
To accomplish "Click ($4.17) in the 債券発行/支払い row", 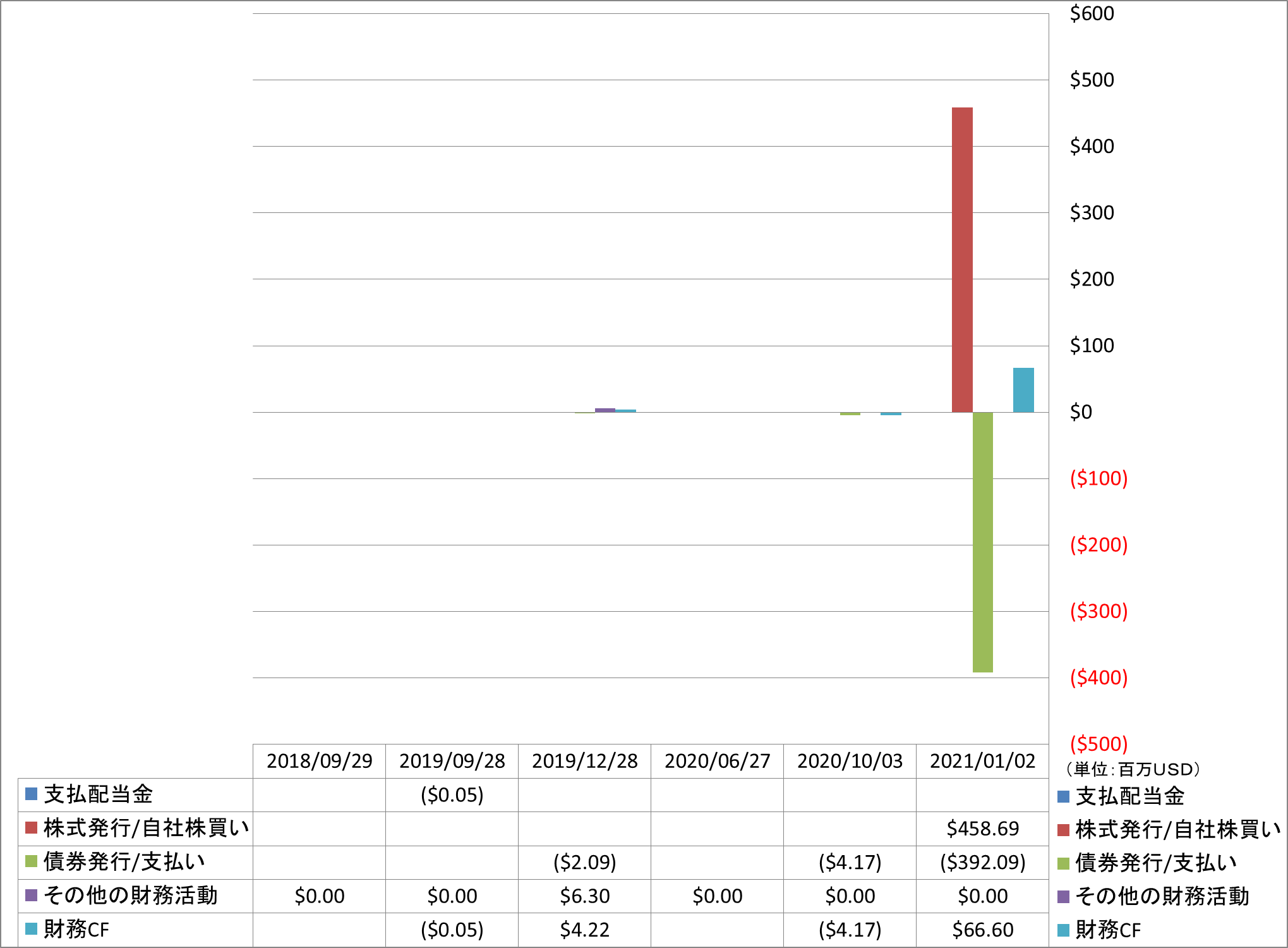I will (x=850, y=862).
